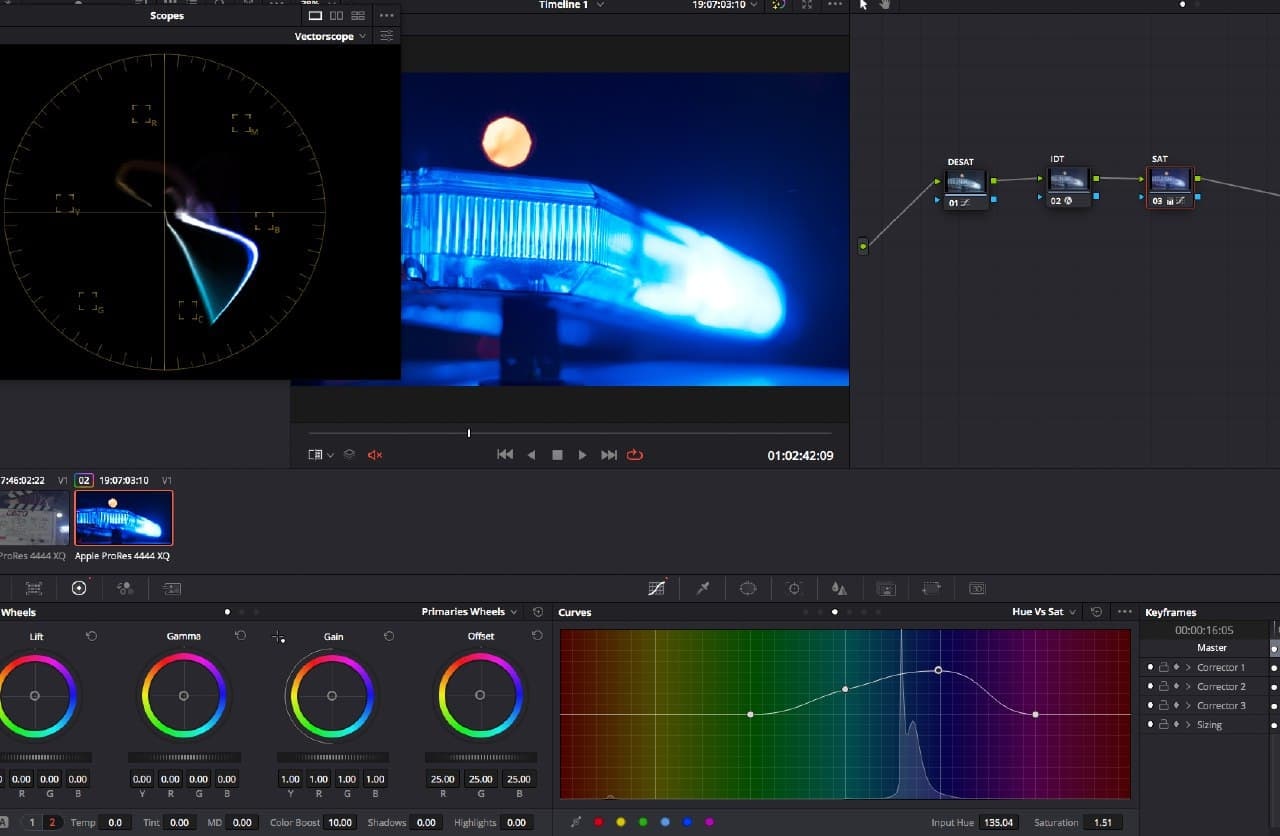This screenshot has height=836, width=1280.
Task: Open the Tracker palette
Action: [794, 588]
